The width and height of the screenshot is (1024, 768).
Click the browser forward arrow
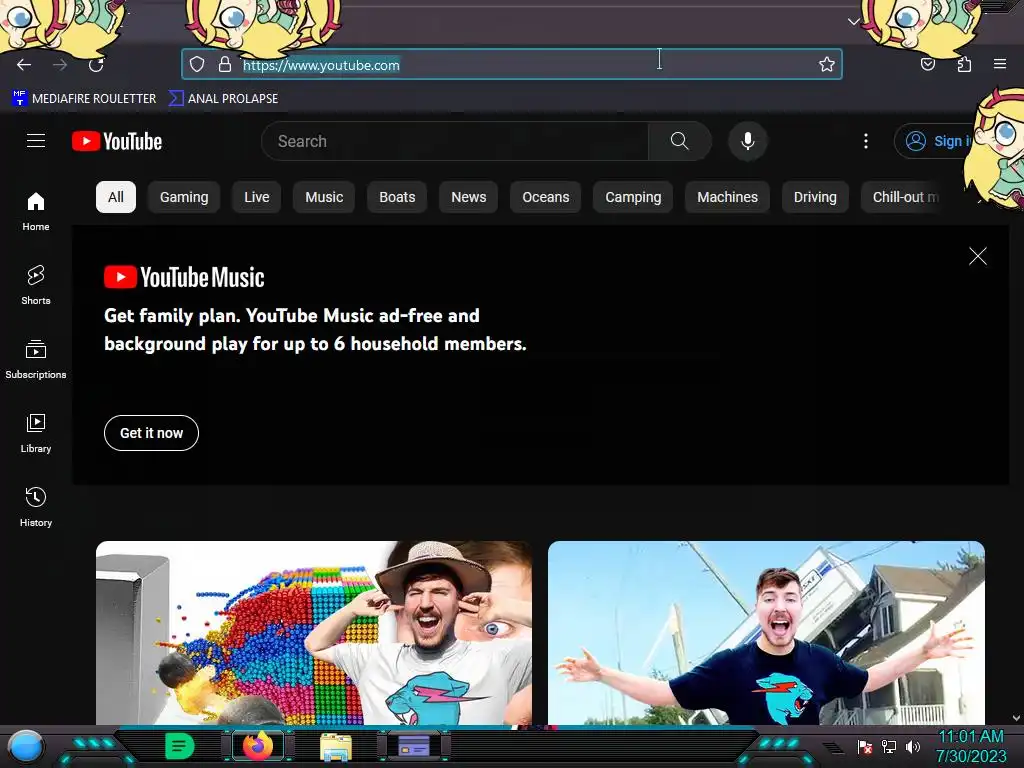point(60,65)
